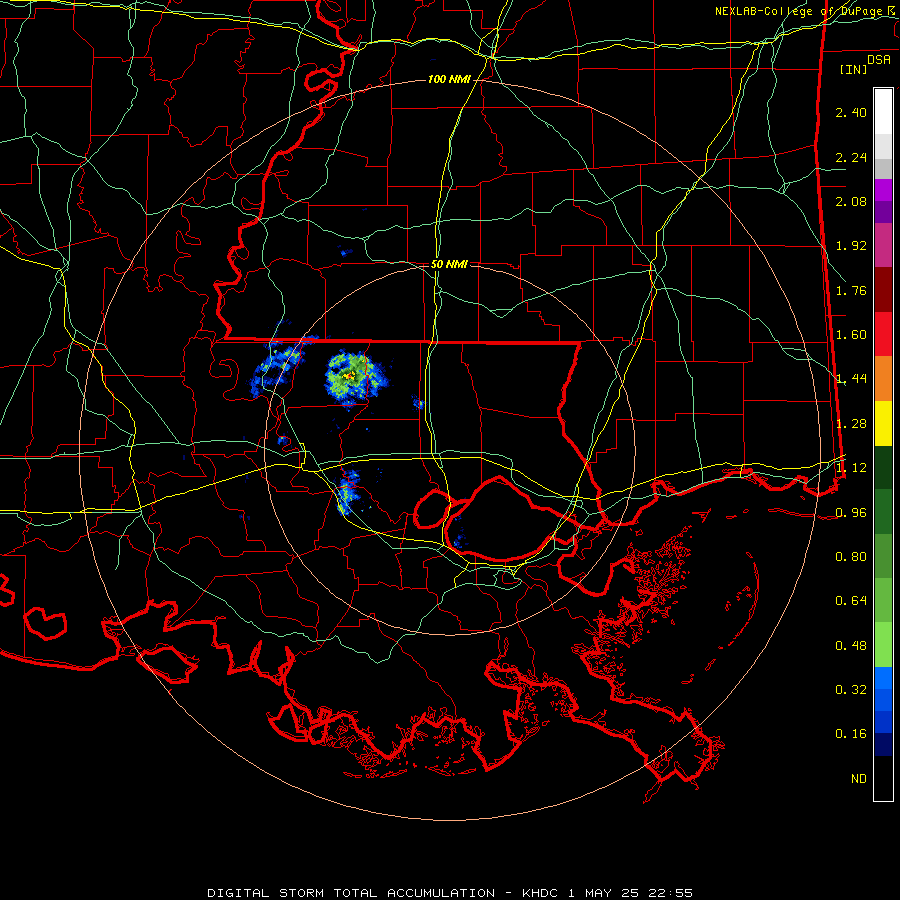Pick the navy swatch beside 0.16
900x900 pixels.
[883, 745]
